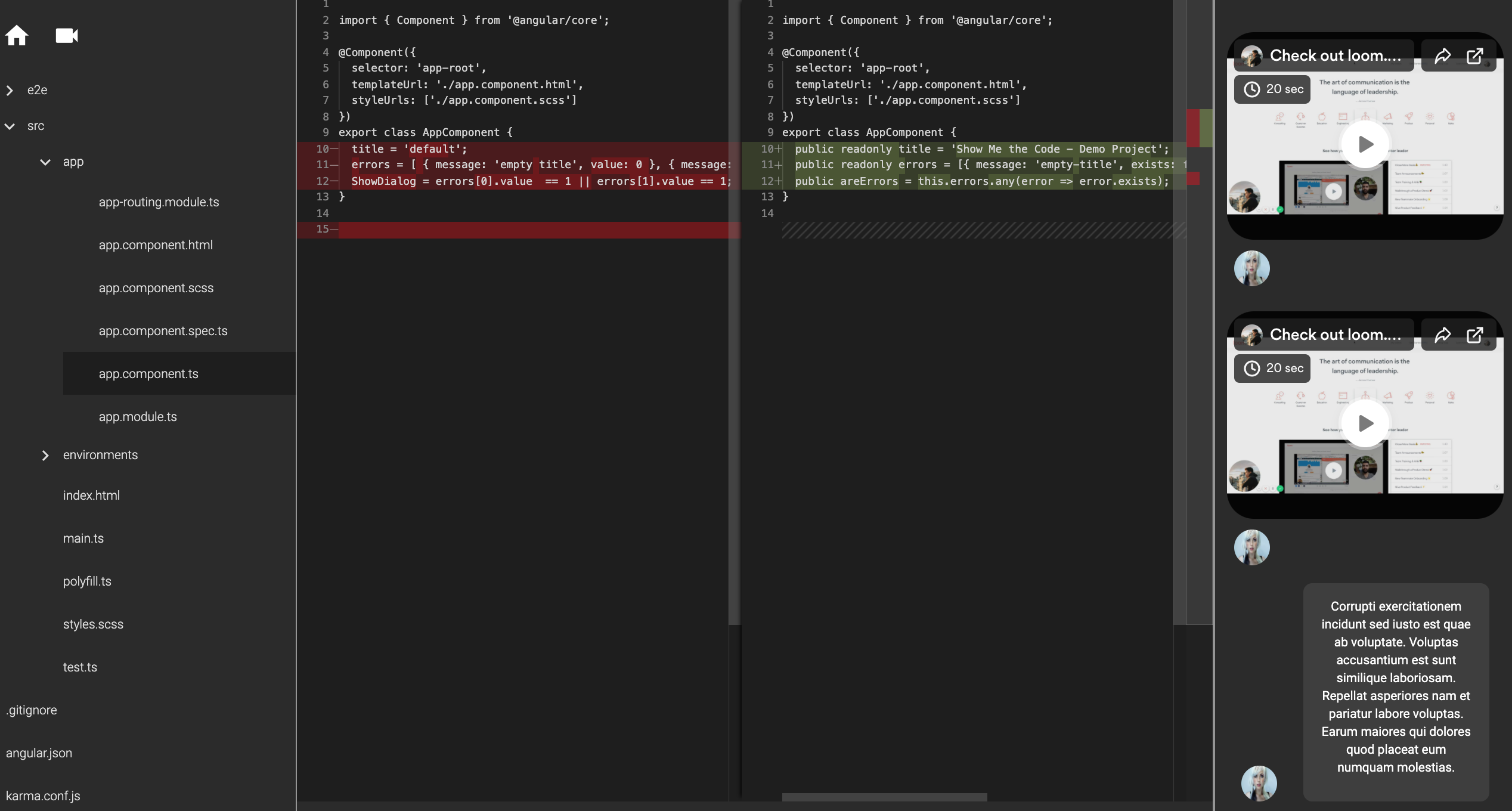
Task: Open first Loom video in new window
Action: click(1475, 56)
